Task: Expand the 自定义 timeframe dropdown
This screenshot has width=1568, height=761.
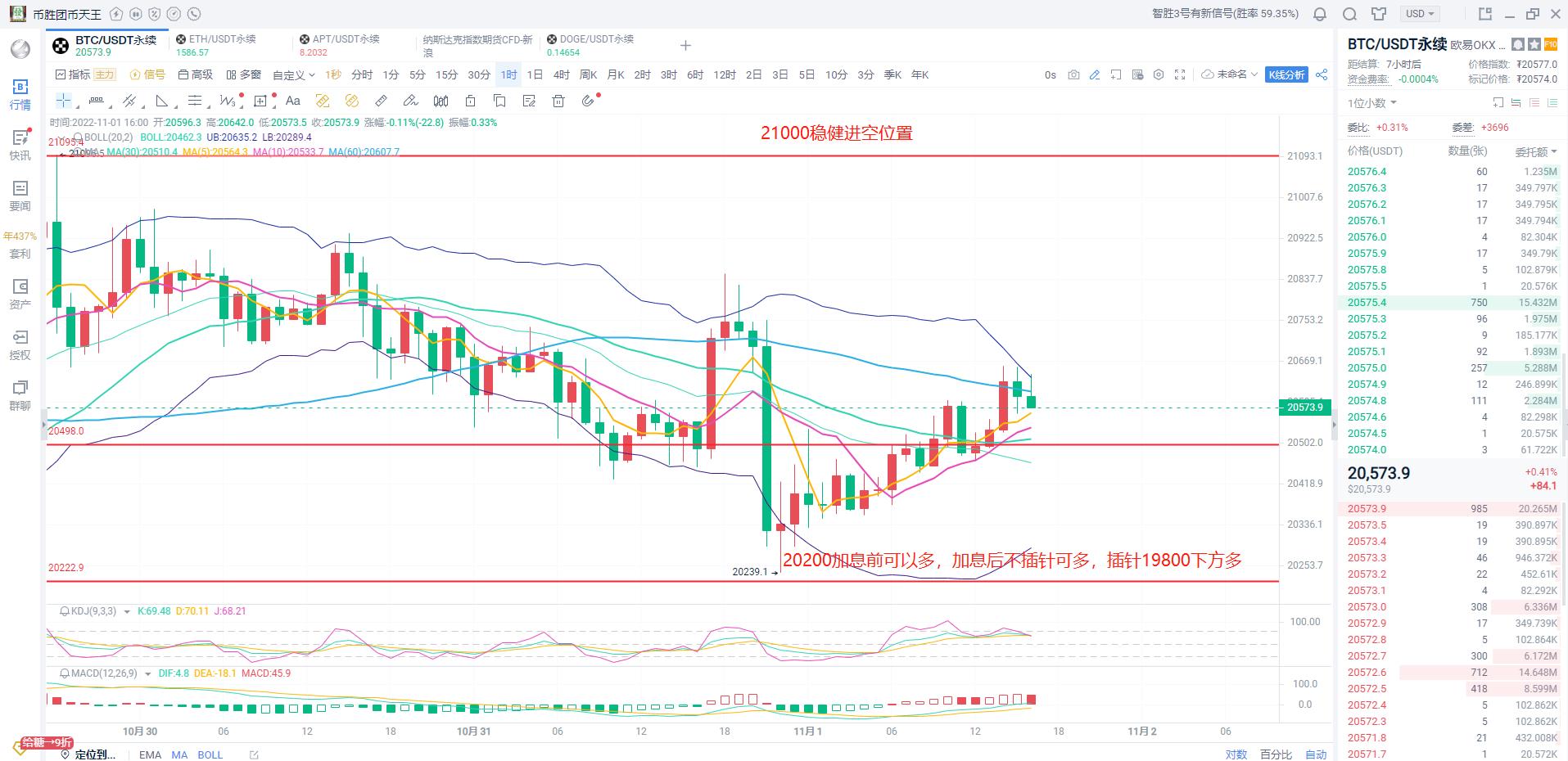Action: pyautogui.click(x=294, y=75)
